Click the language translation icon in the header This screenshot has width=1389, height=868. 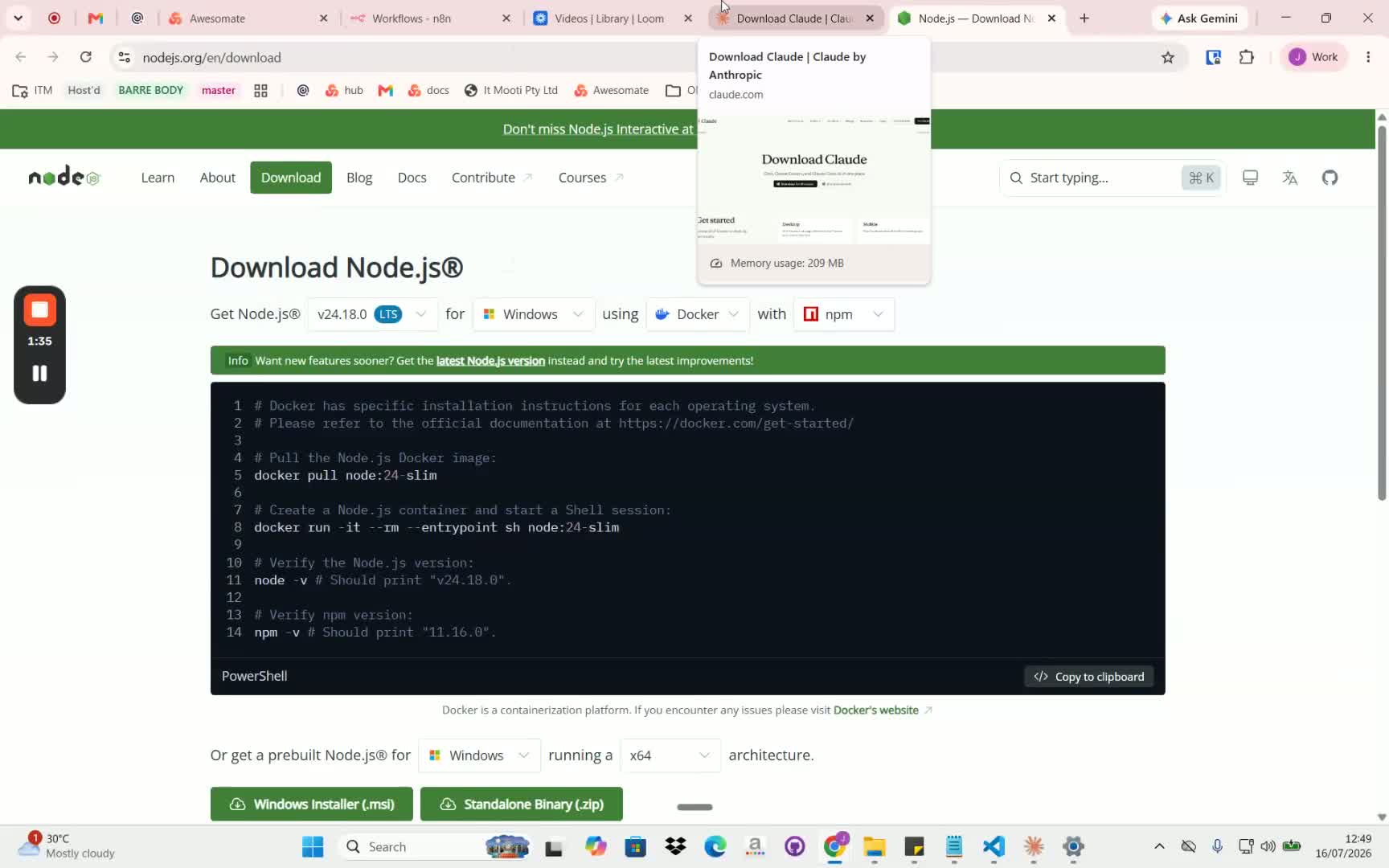tap(1290, 178)
